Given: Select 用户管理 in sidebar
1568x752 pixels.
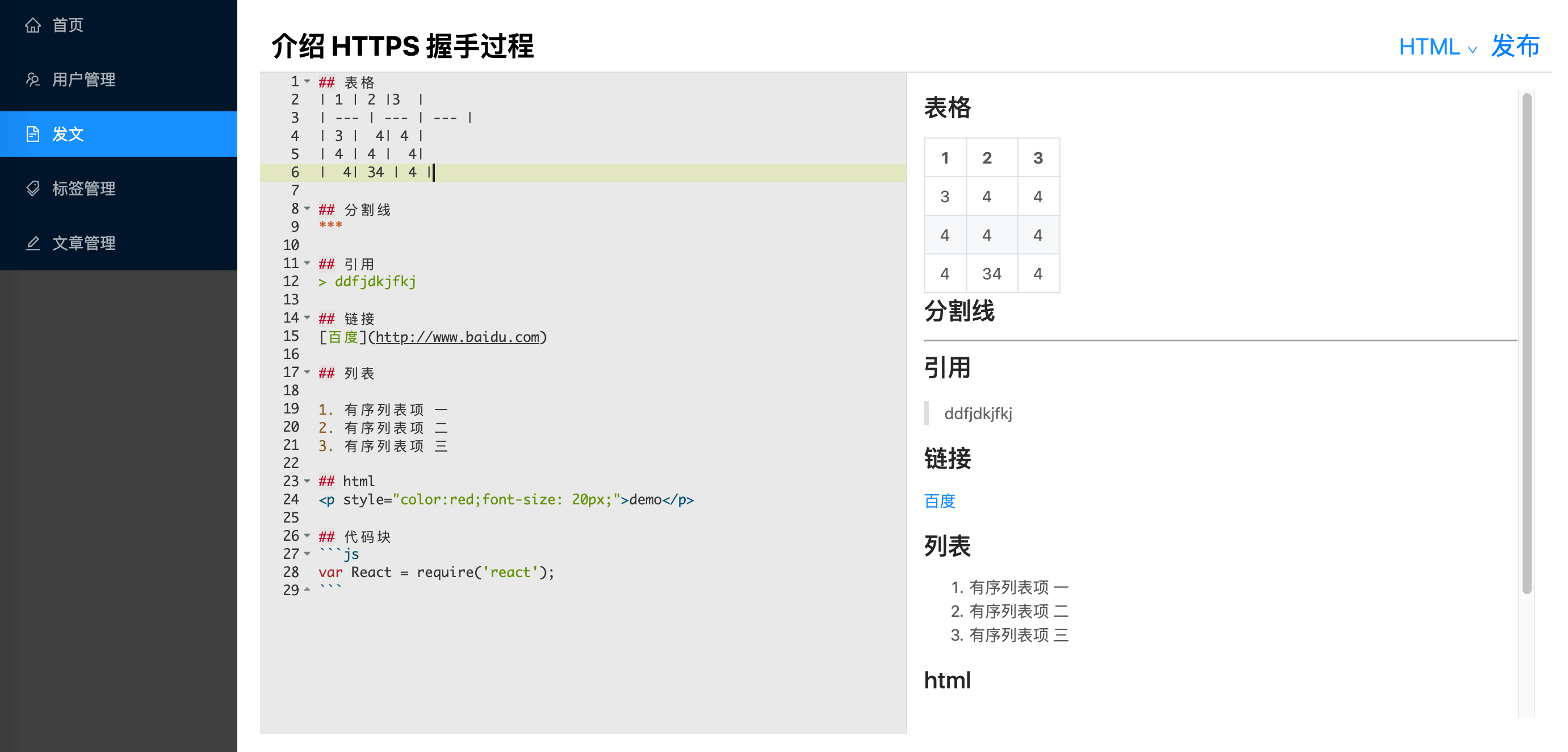Looking at the screenshot, I should pos(83,80).
